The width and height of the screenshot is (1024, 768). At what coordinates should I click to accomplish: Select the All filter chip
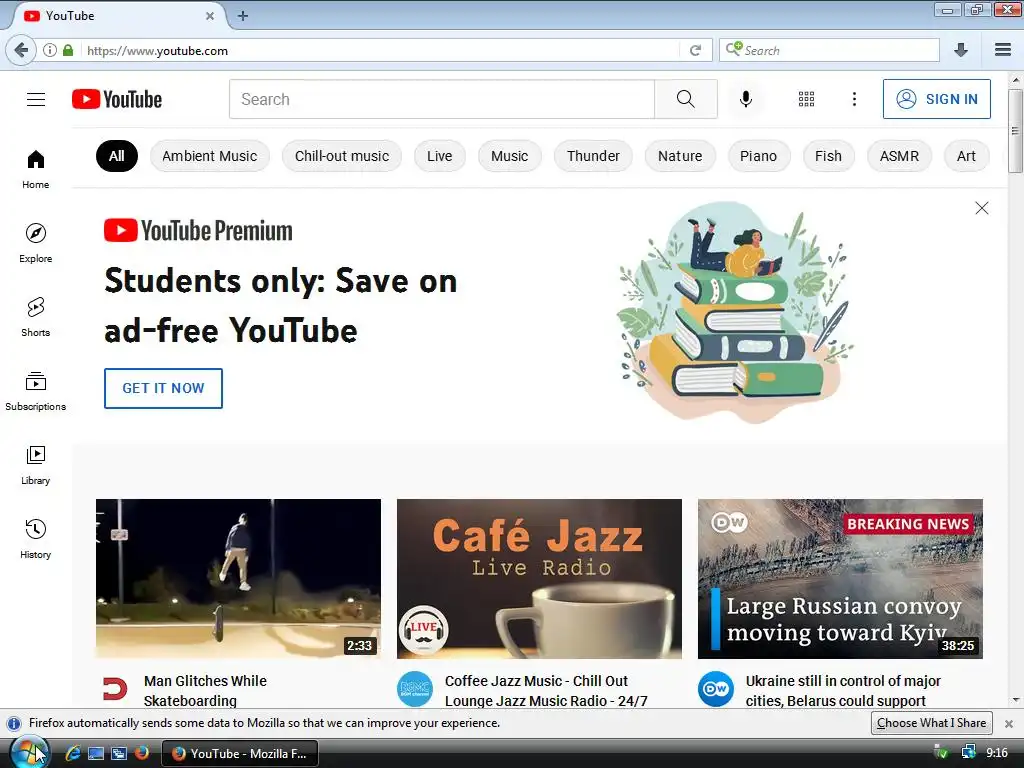click(x=117, y=156)
